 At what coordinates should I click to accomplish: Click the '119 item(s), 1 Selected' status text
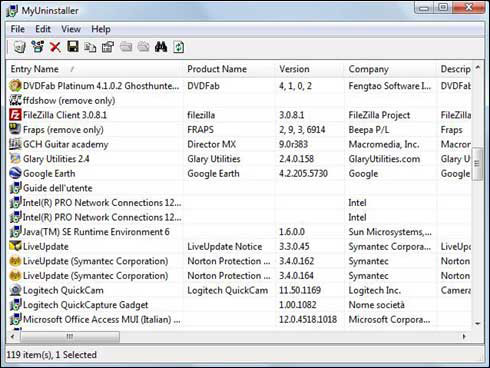[x=52, y=355]
